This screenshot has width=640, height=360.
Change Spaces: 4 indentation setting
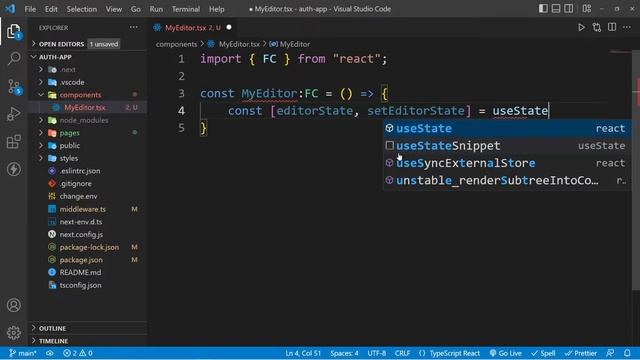click(344, 353)
